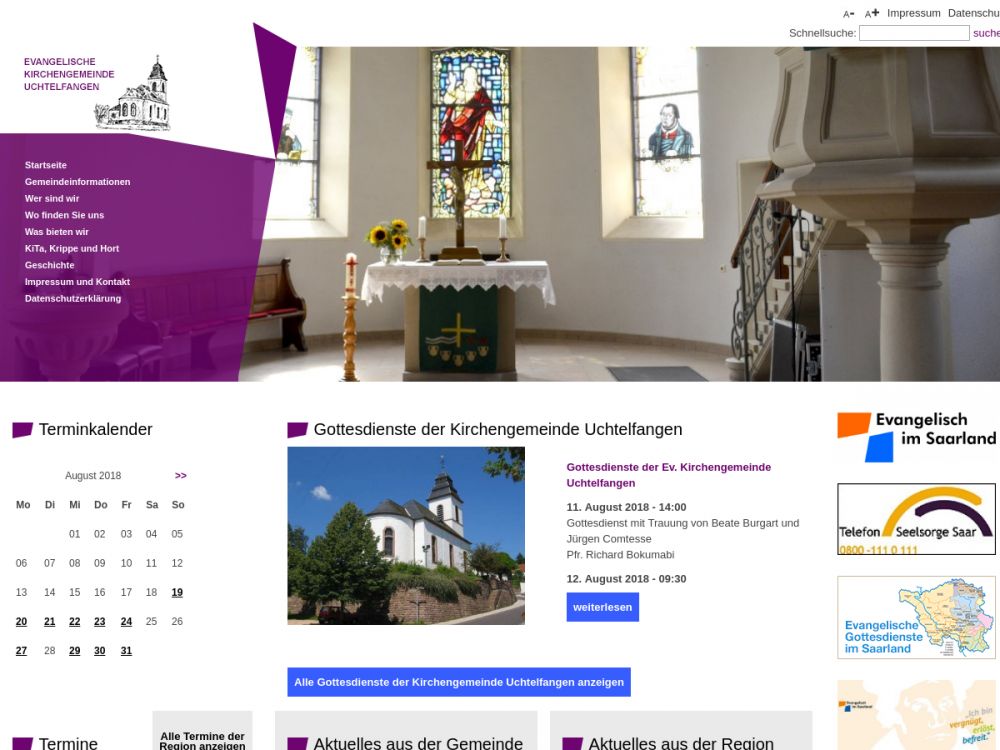Open the Evangelisch im Saarland logo
1000x750 pixels.
point(916,437)
